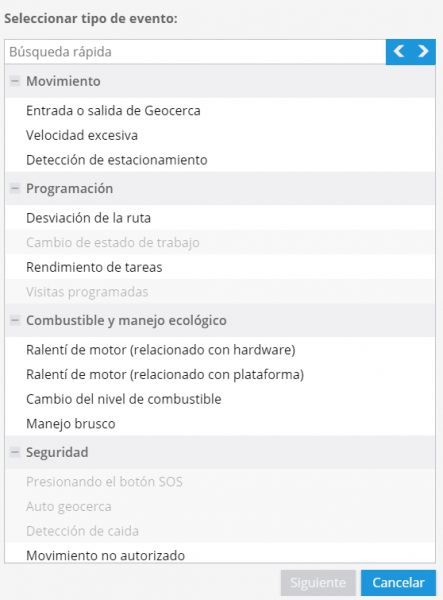Select Desviación de la ruta

(220, 218)
